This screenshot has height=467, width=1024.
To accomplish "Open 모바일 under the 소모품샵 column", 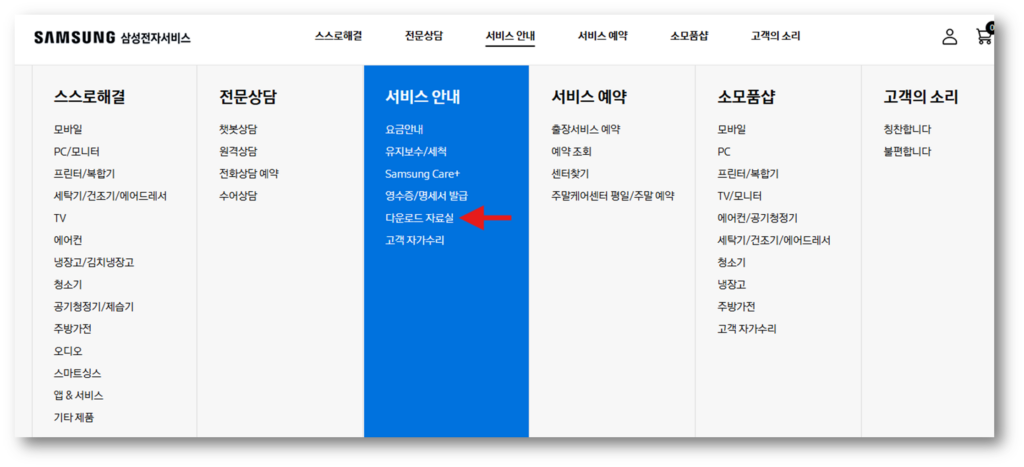I will pos(731,129).
